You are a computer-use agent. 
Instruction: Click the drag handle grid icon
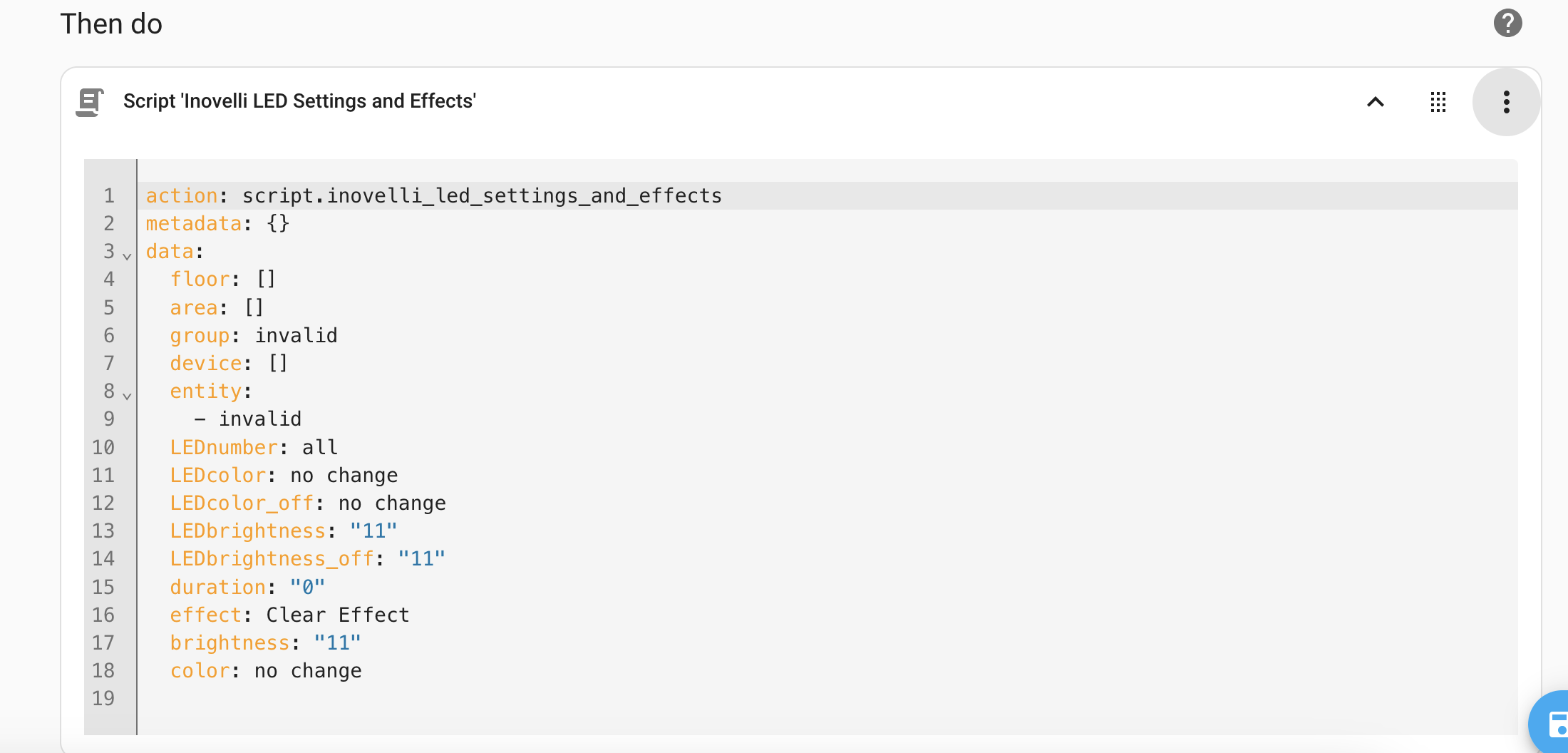(x=1438, y=102)
